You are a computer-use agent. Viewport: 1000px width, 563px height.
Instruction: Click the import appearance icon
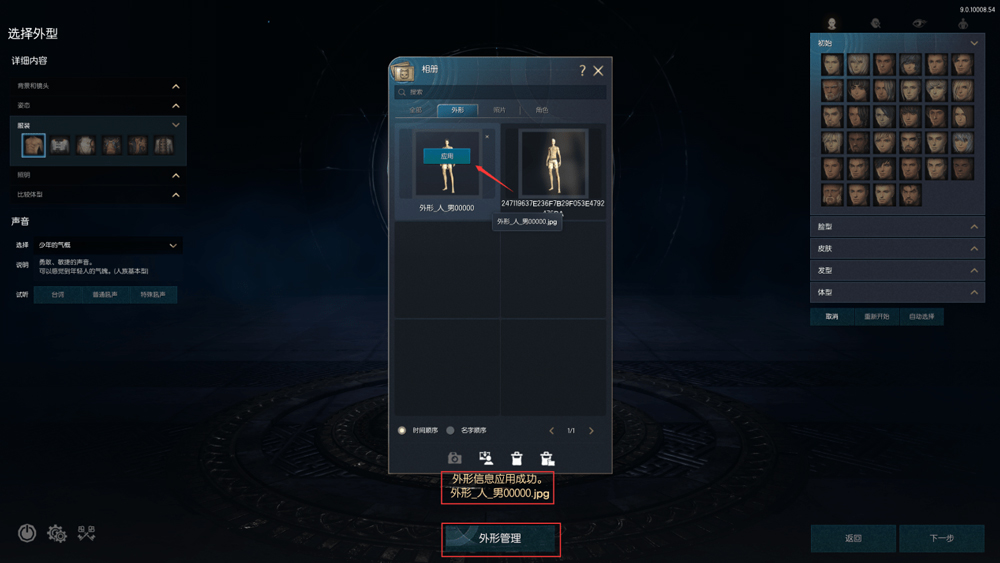pos(486,458)
